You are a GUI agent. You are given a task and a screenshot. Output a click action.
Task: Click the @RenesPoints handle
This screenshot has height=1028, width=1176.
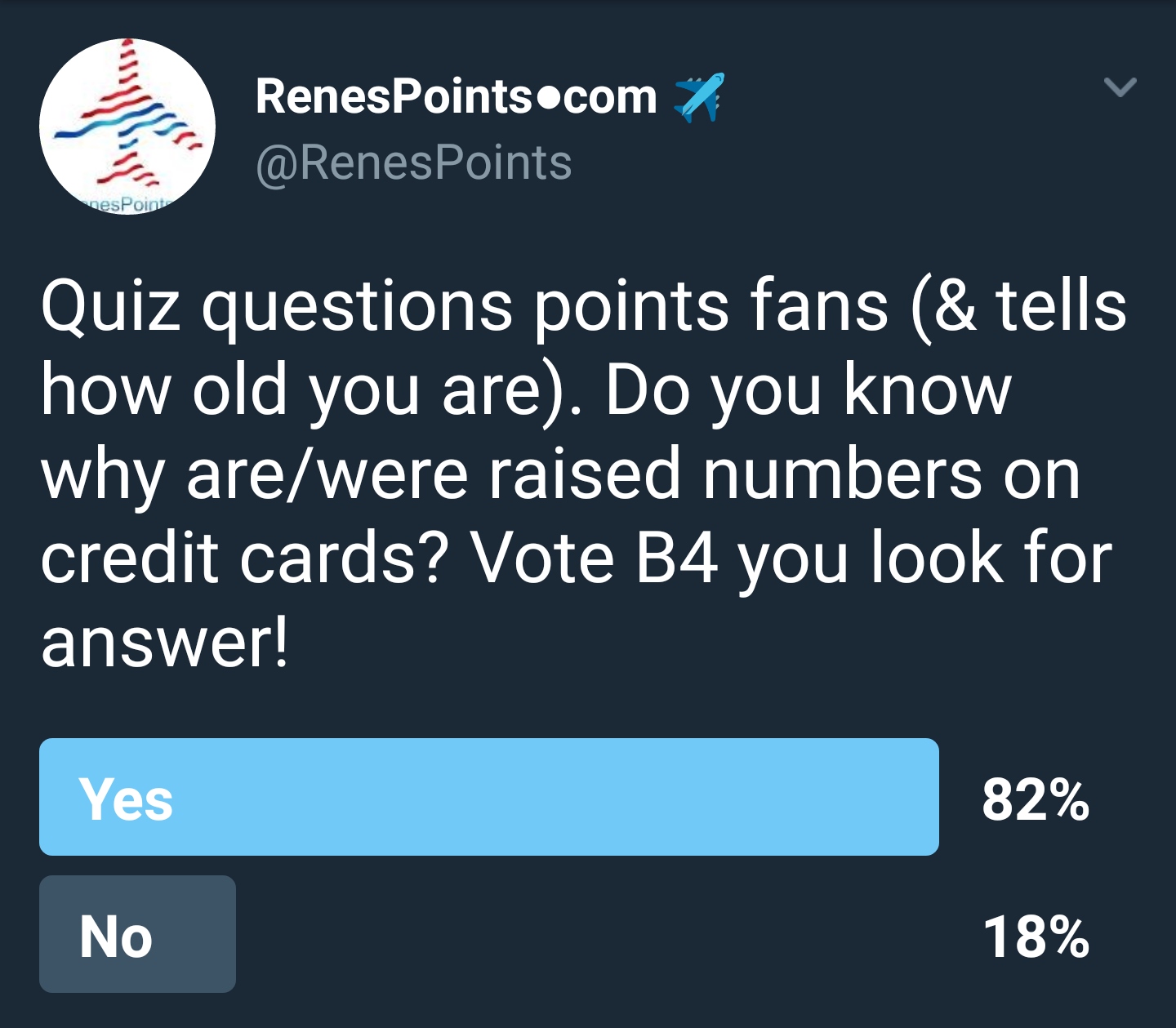[x=413, y=162]
